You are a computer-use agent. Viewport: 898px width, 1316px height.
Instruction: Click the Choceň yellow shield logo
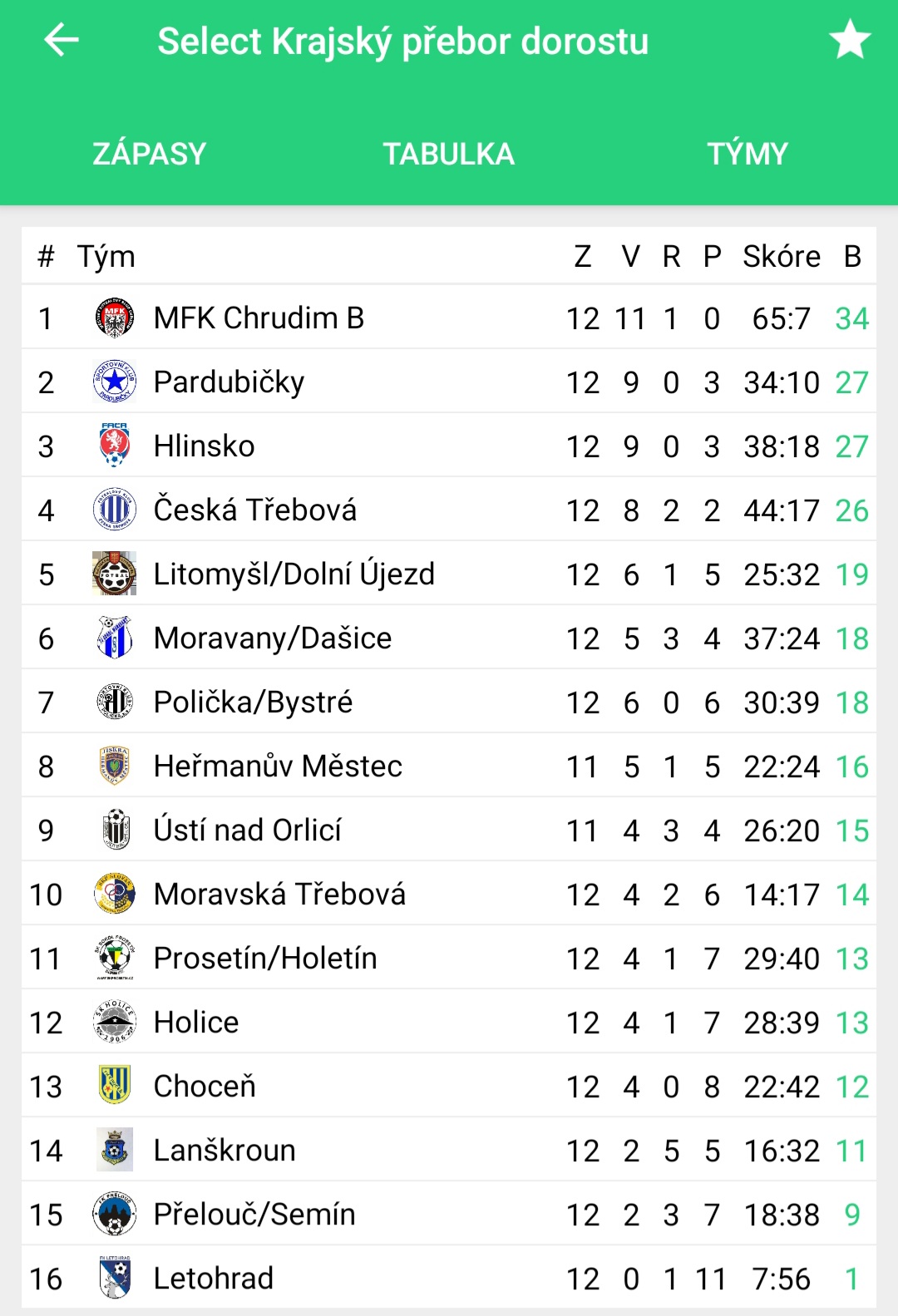(115, 1086)
